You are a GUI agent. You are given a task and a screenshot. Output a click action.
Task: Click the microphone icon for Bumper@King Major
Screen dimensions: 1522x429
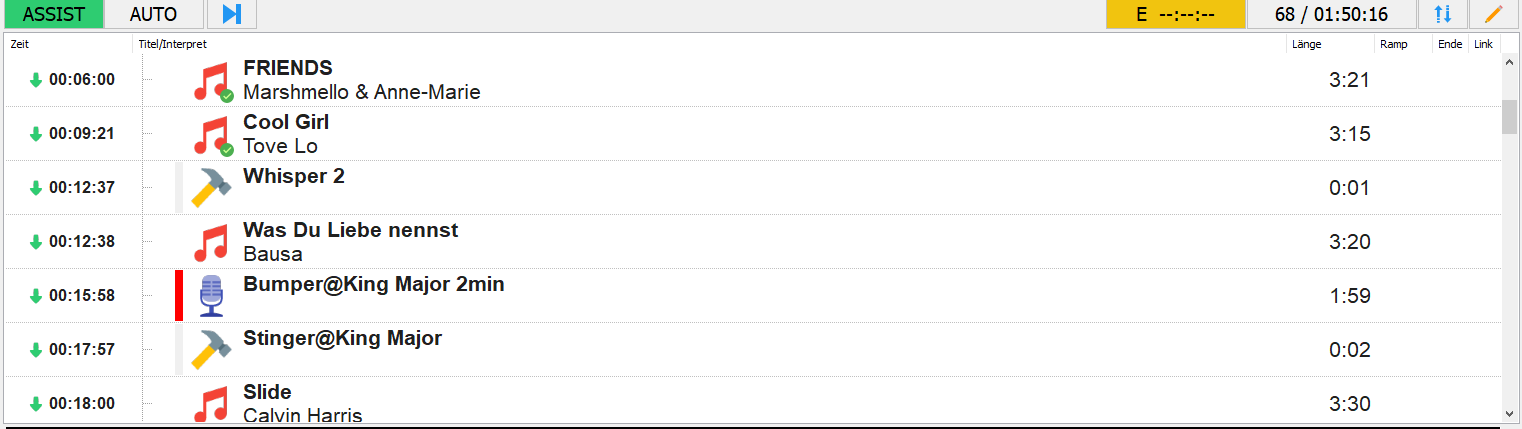(211, 296)
